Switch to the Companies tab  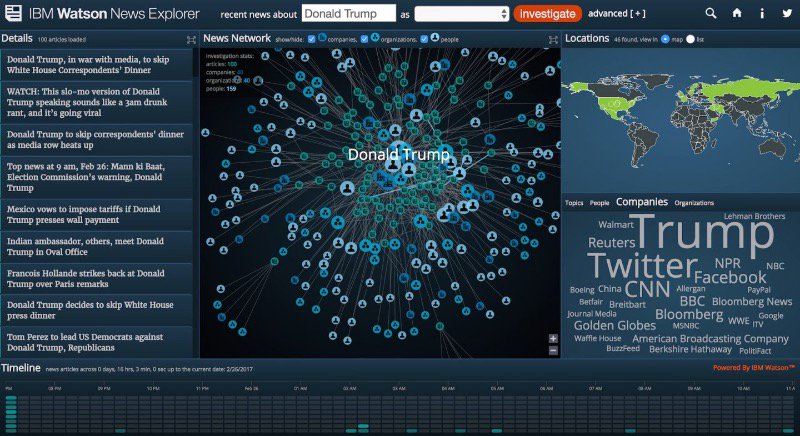642,202
